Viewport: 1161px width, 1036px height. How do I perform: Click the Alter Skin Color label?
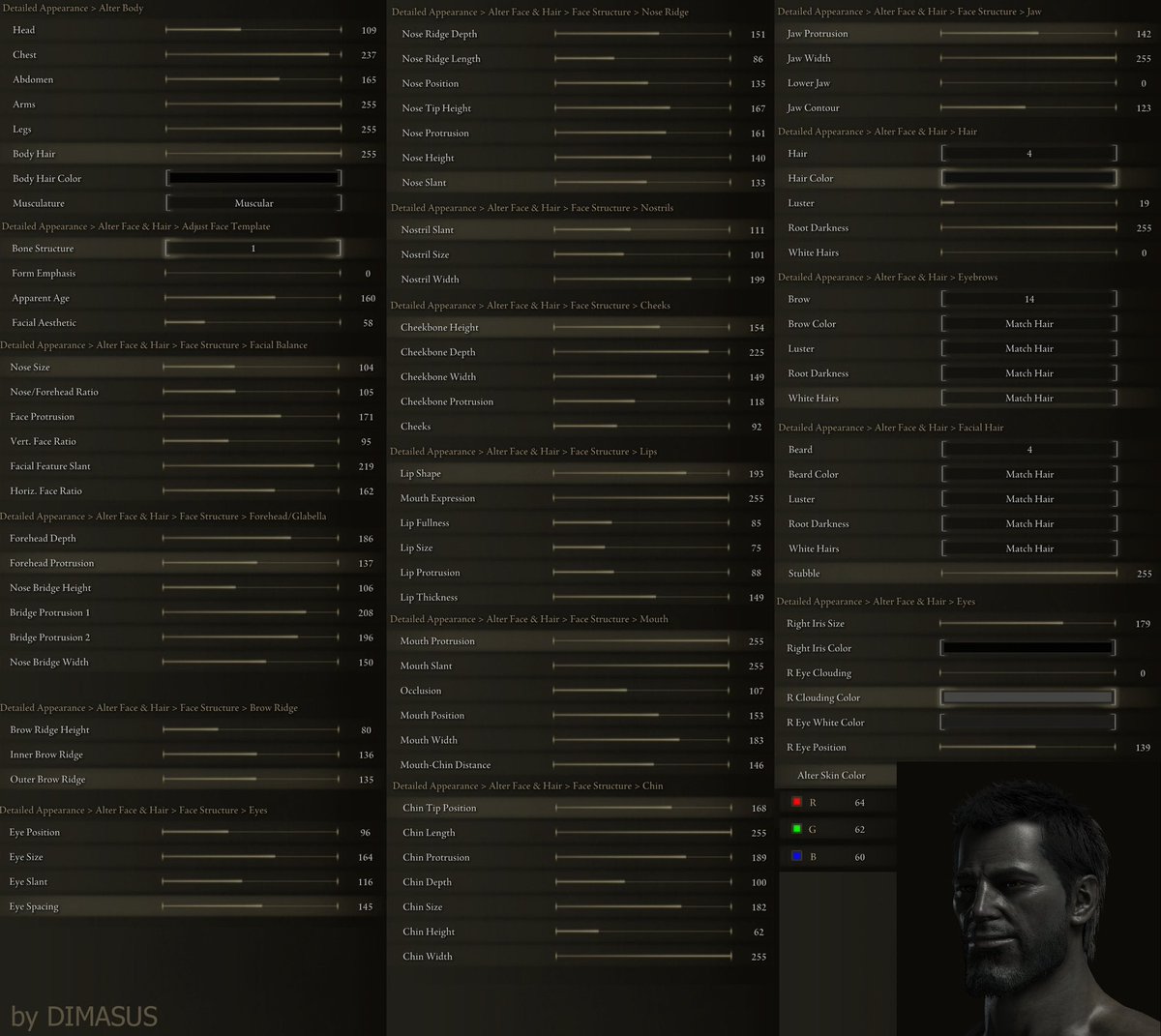coord(831,775)
